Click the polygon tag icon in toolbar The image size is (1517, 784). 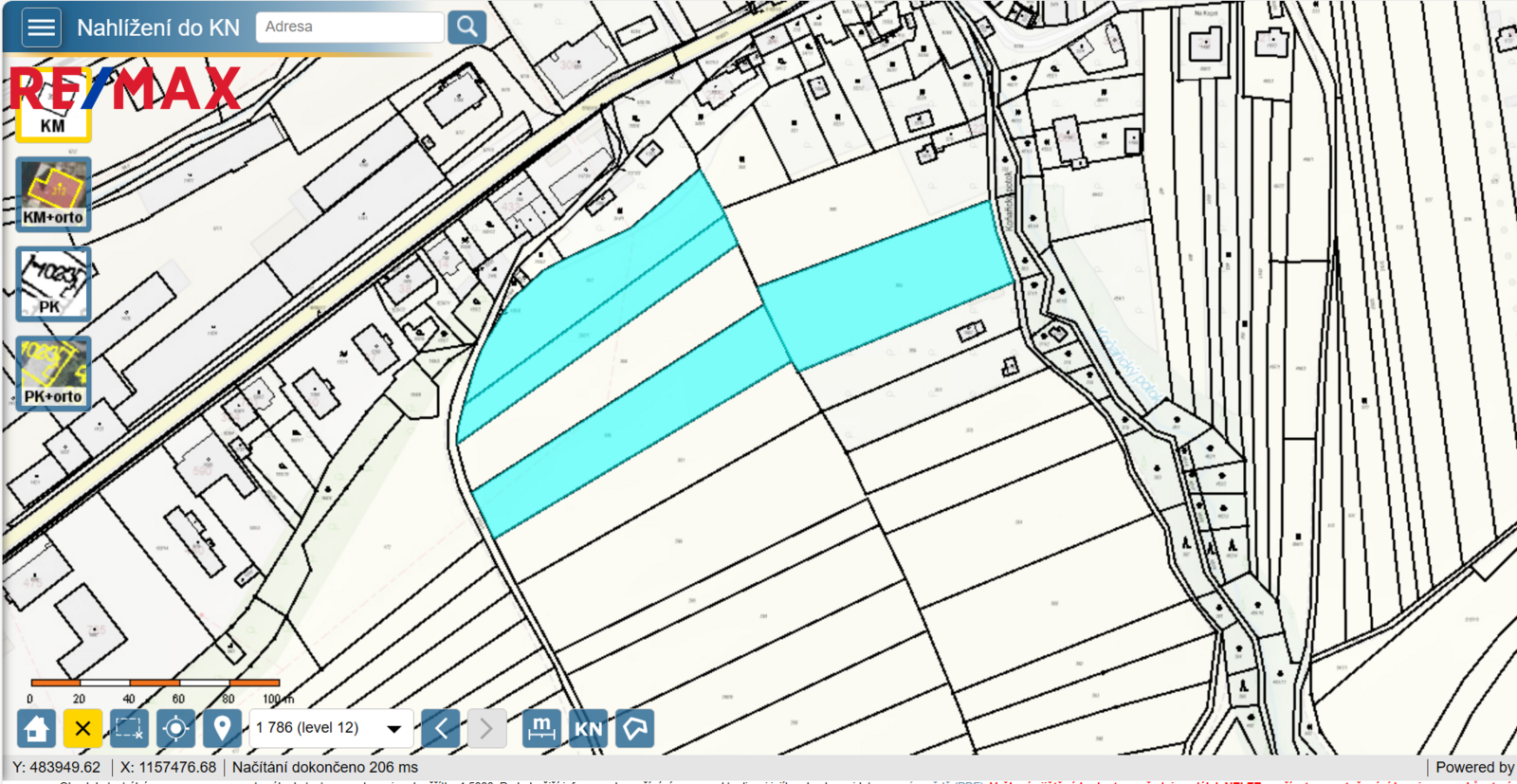click(x=634, y=728)
